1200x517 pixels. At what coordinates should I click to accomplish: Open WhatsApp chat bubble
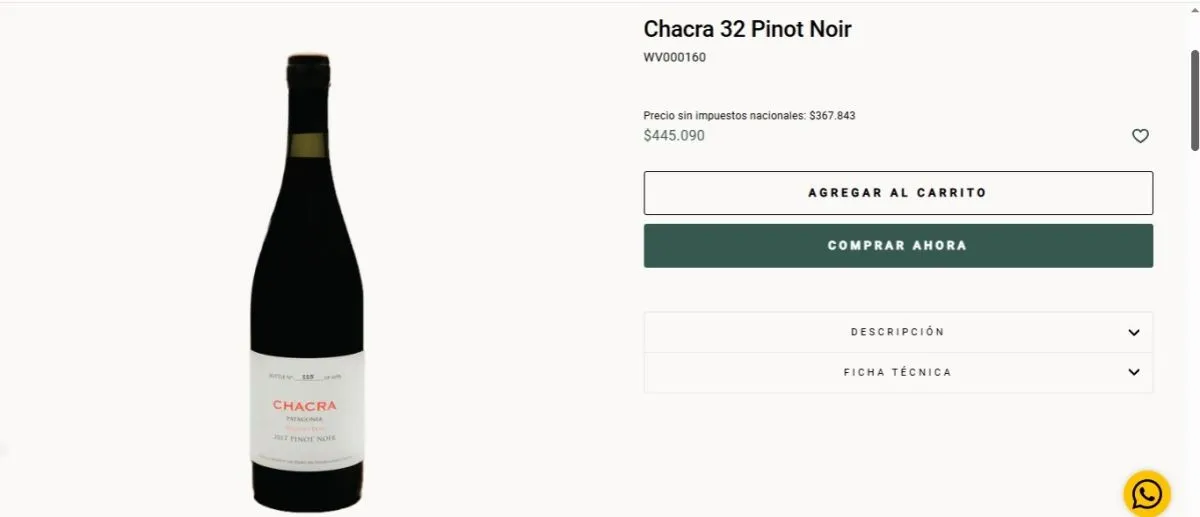(1146, 494)
